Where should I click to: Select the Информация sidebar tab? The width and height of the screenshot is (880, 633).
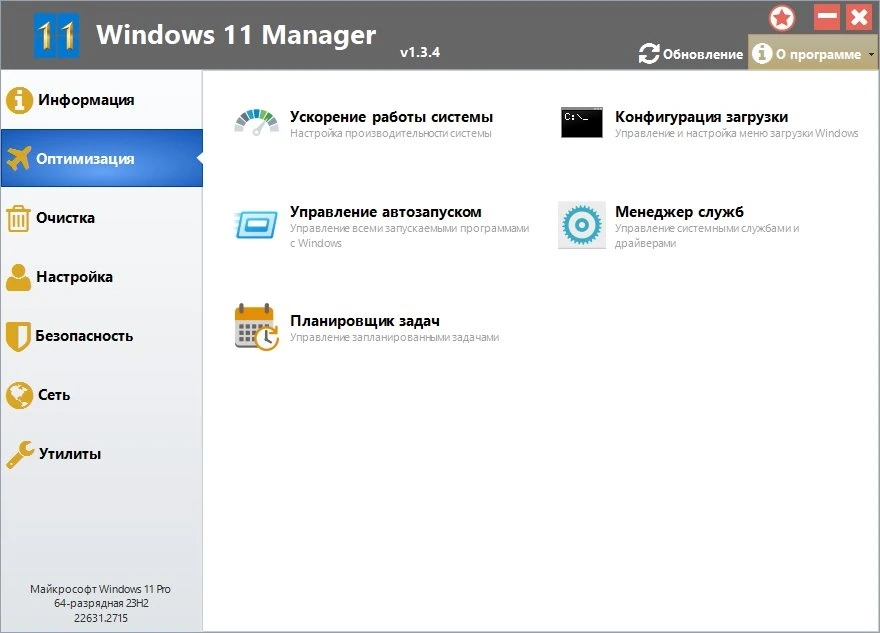pyautogui.click(x=102, y=100)
